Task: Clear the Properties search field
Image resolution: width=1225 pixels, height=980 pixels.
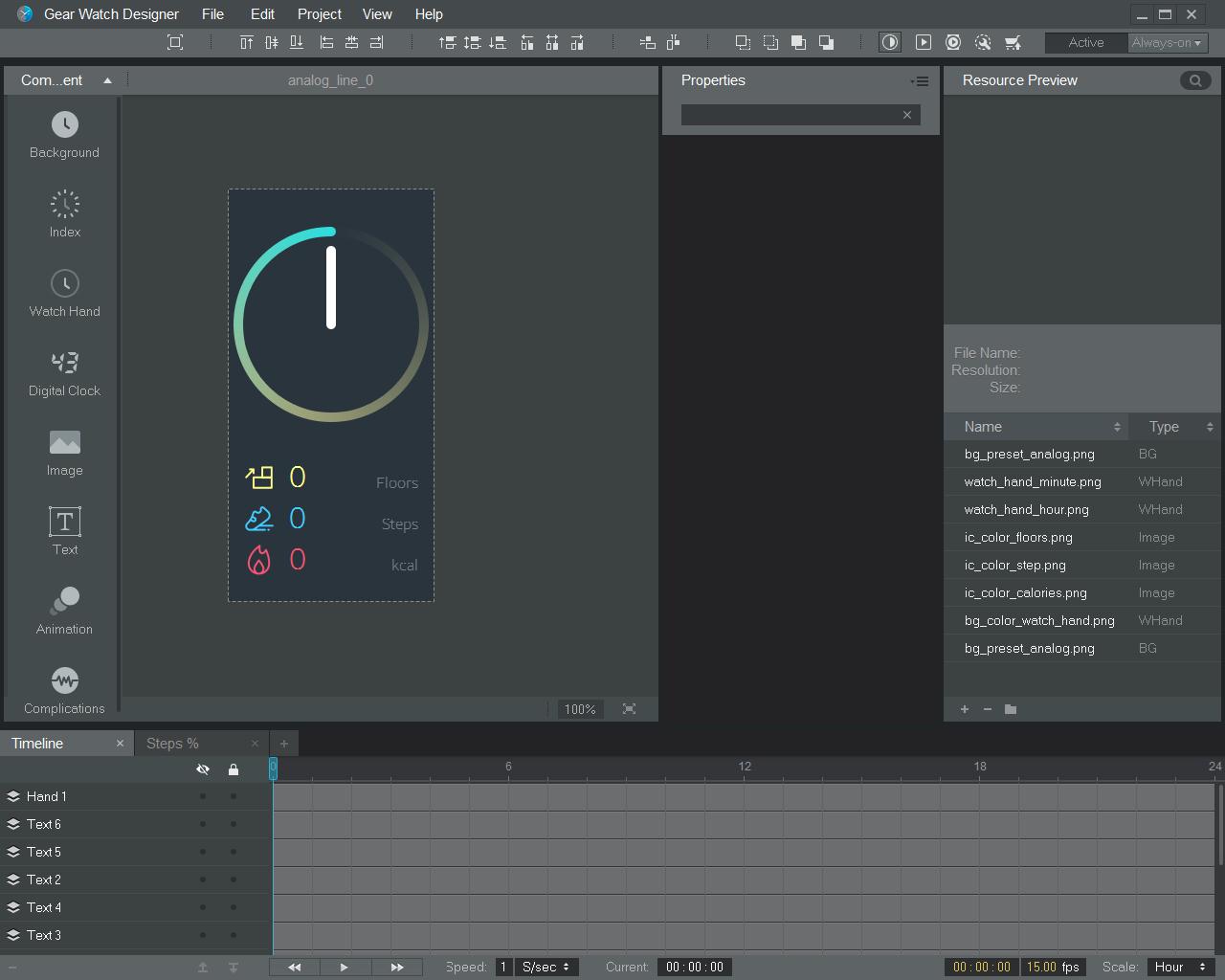Action: coord(907,115)
